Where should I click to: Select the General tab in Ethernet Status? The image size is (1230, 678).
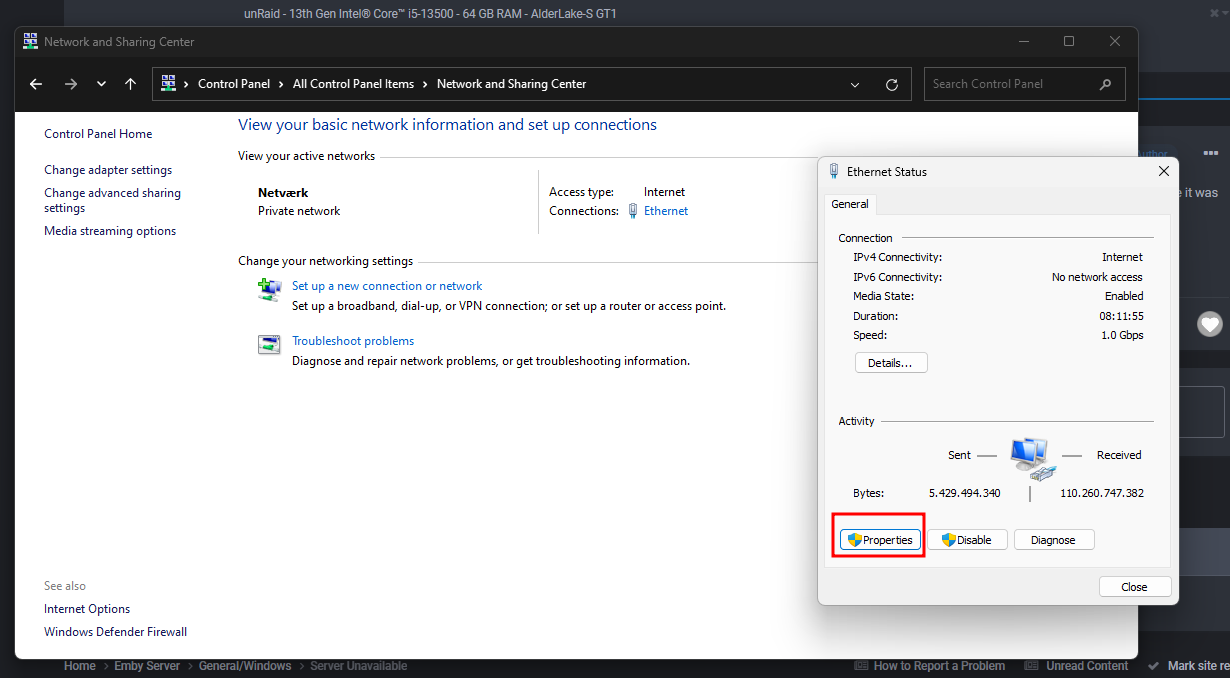[x=850, y=204]
